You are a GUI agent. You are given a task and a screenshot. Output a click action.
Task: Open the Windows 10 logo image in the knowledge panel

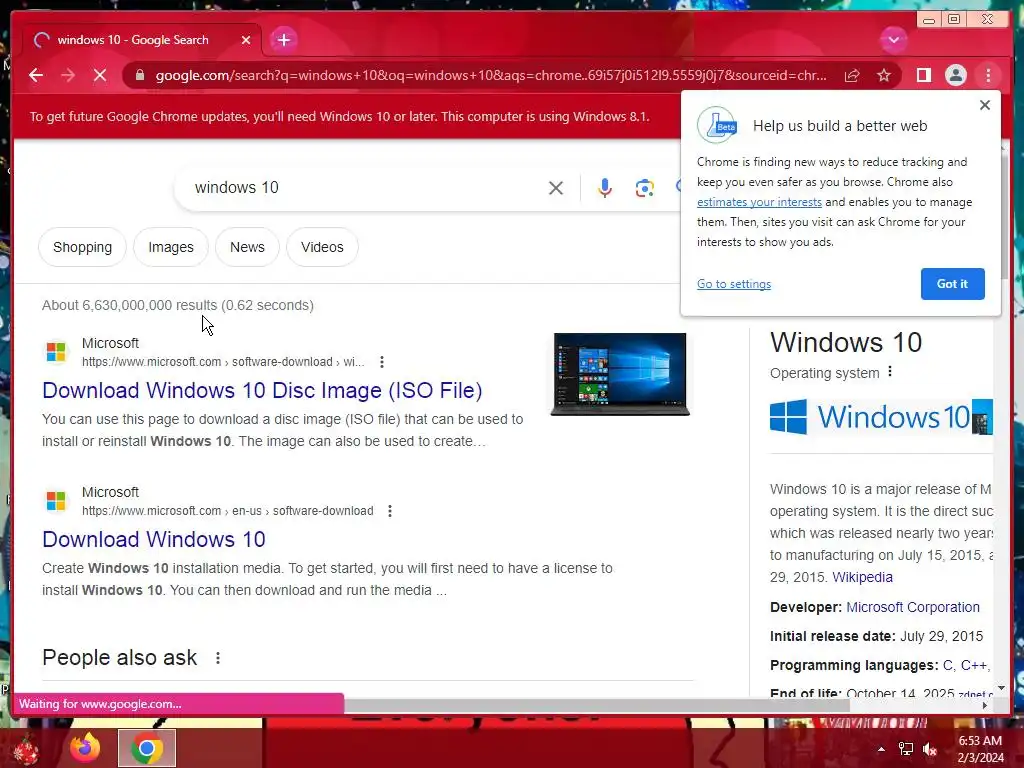pyautogui.click(x=871, y=417)
